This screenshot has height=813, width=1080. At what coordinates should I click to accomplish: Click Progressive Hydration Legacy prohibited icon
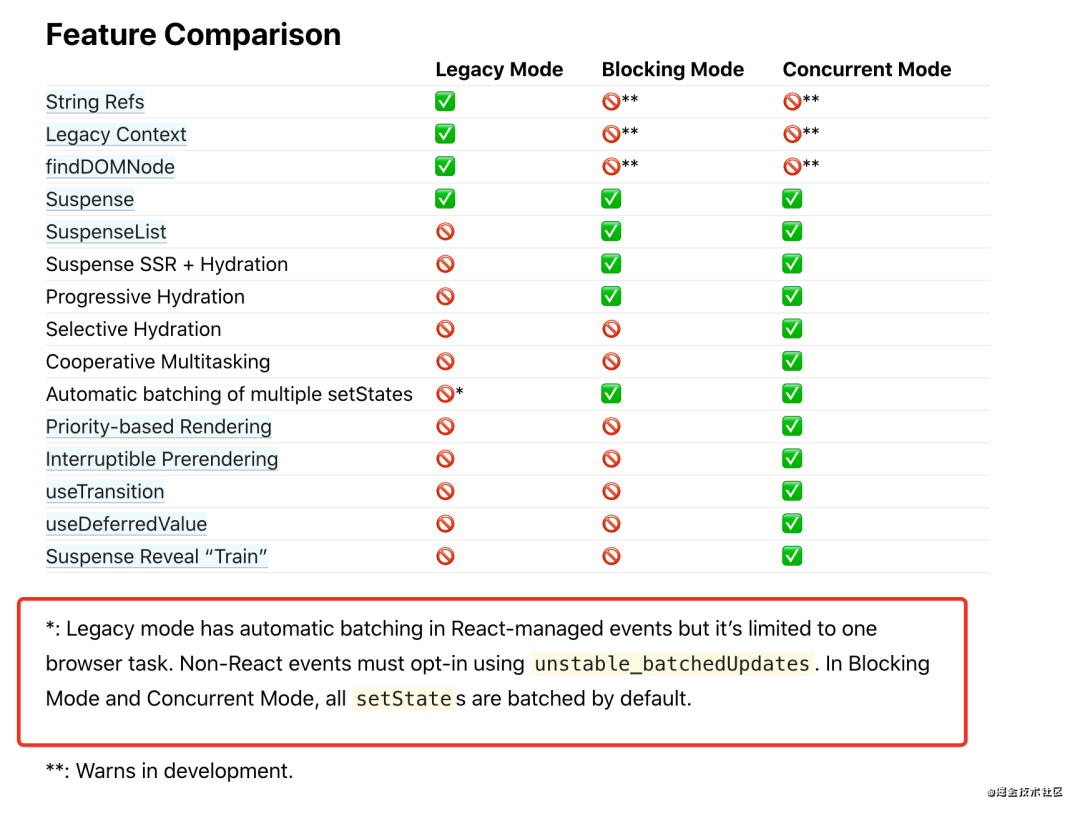[445, 296]
